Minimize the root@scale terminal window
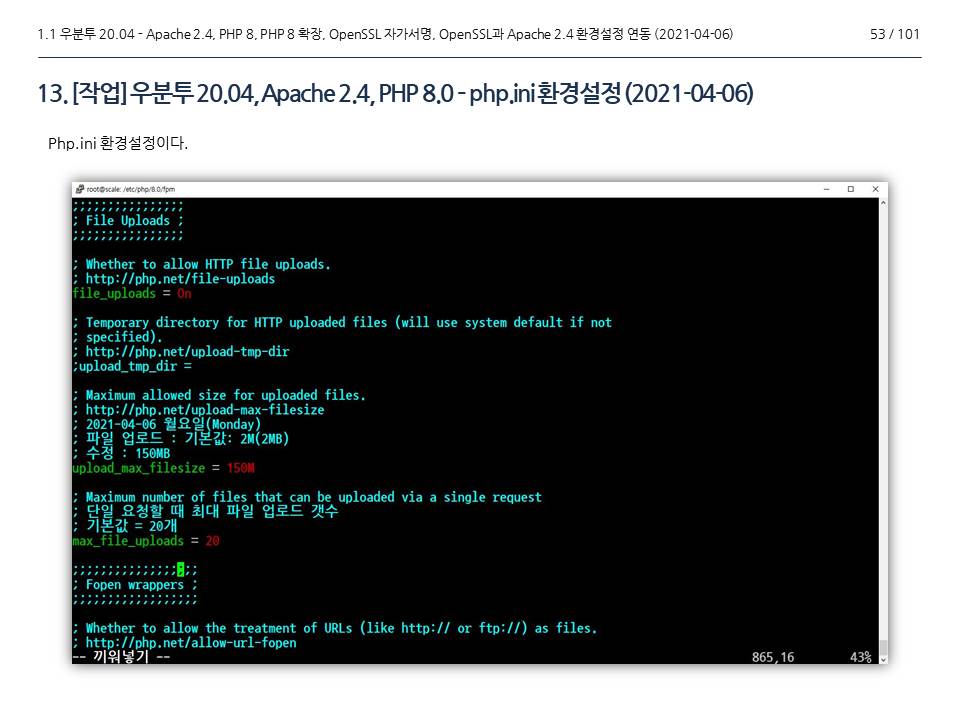 [827, 189]
